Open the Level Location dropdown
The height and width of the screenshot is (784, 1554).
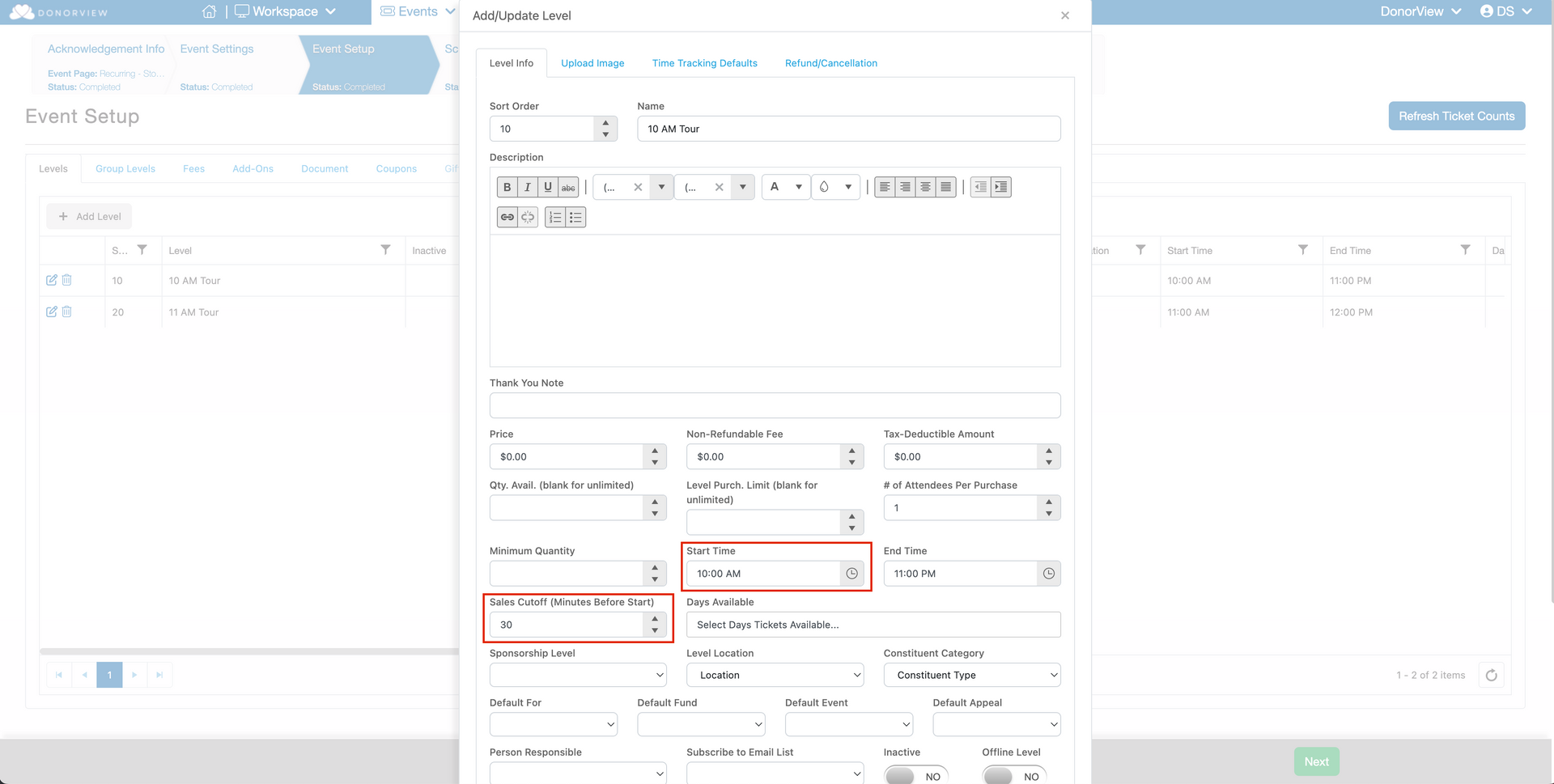pyautogui.click(x=775, y=675)
